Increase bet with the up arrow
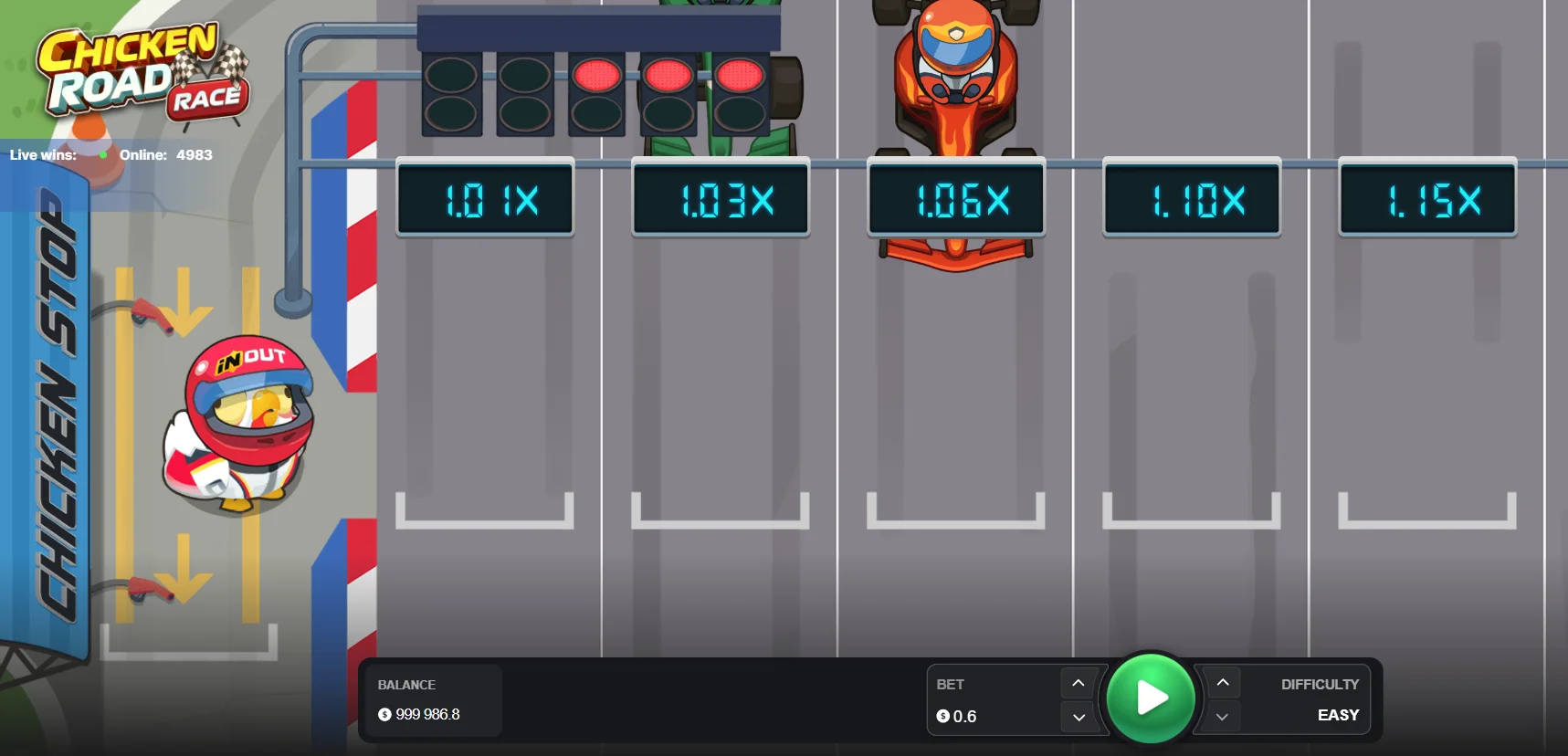1568x756 pixels. coord(1079,683)
